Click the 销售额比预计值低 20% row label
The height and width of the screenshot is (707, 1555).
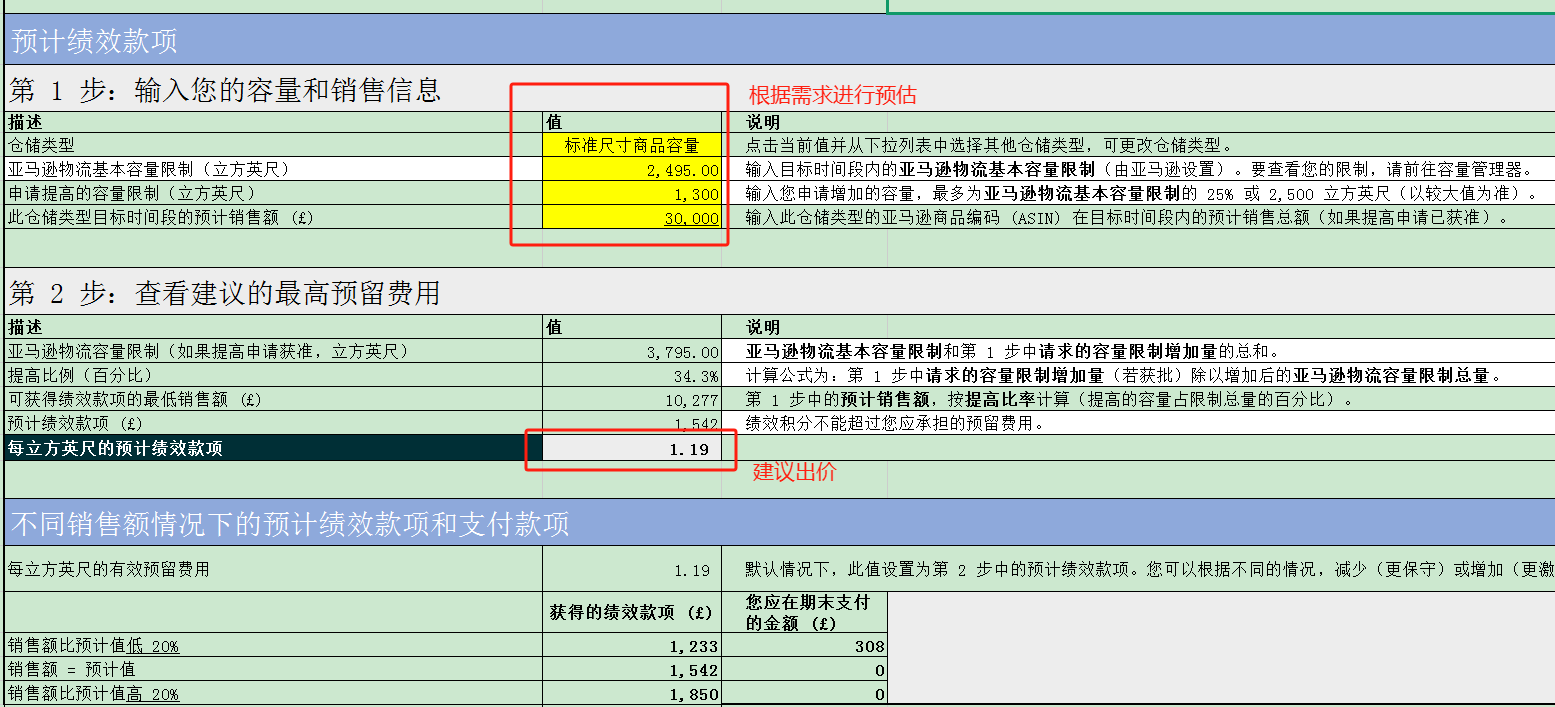94,646
